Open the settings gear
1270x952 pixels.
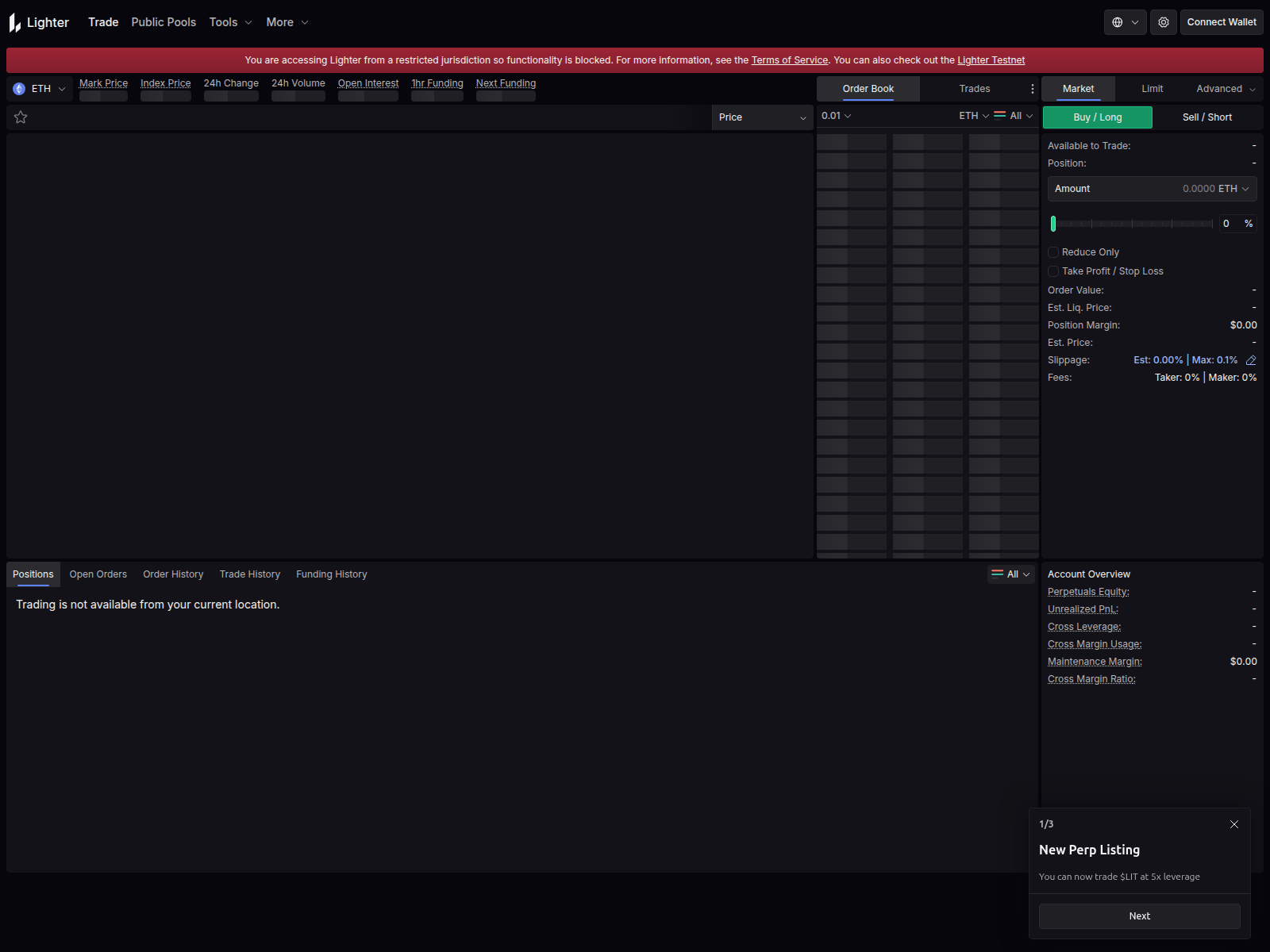(1164, 22)
